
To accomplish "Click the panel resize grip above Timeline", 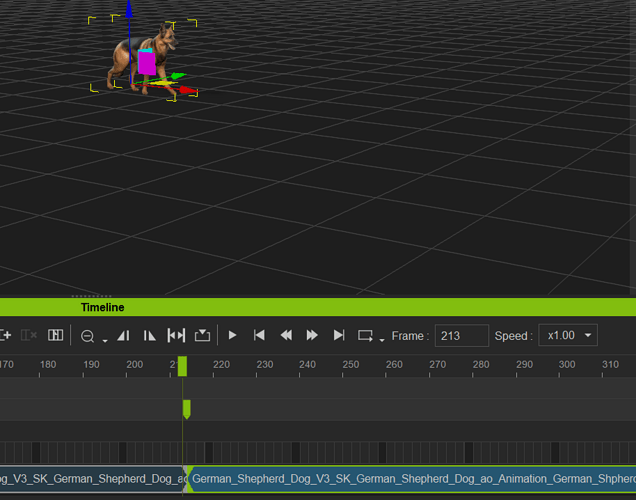I will tap(91, 296).
